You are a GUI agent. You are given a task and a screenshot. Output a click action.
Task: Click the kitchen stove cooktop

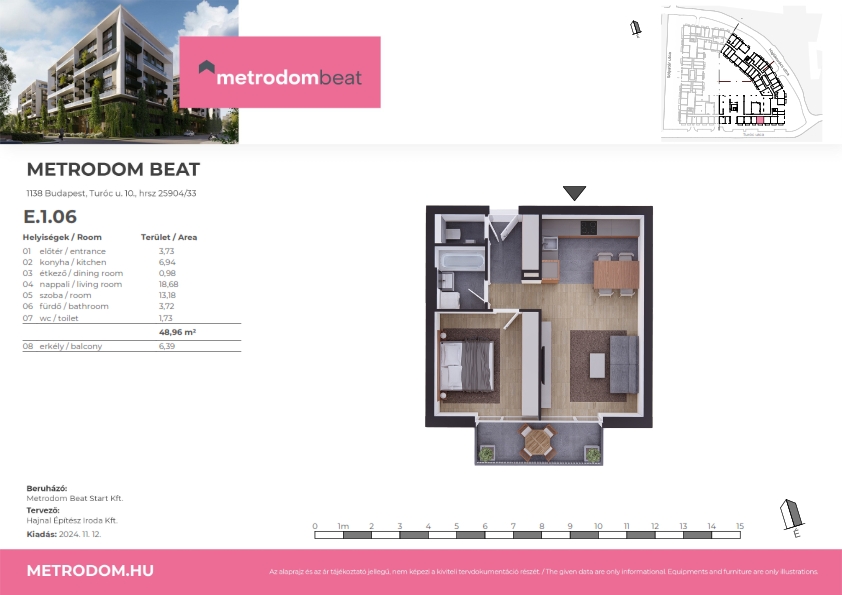(x=588, y=228)
